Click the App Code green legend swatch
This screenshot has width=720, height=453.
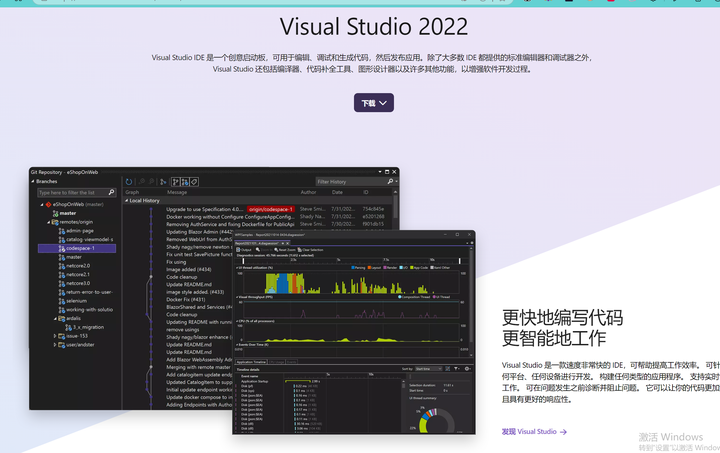[412, 268]
